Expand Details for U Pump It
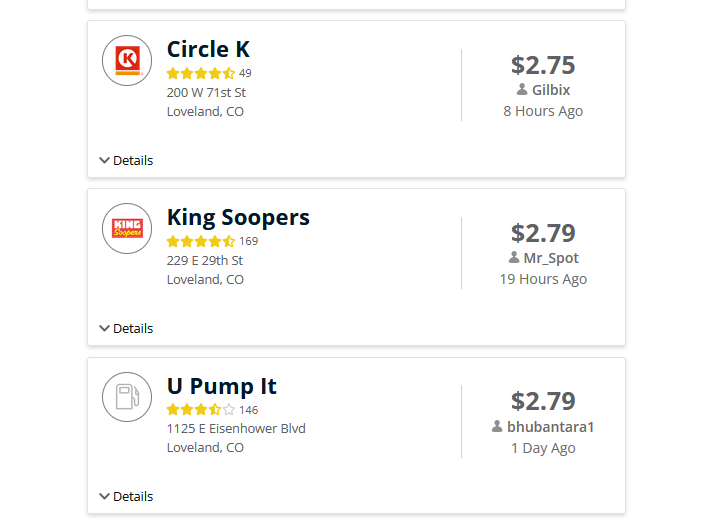713x519 pixels. point(126,496)
